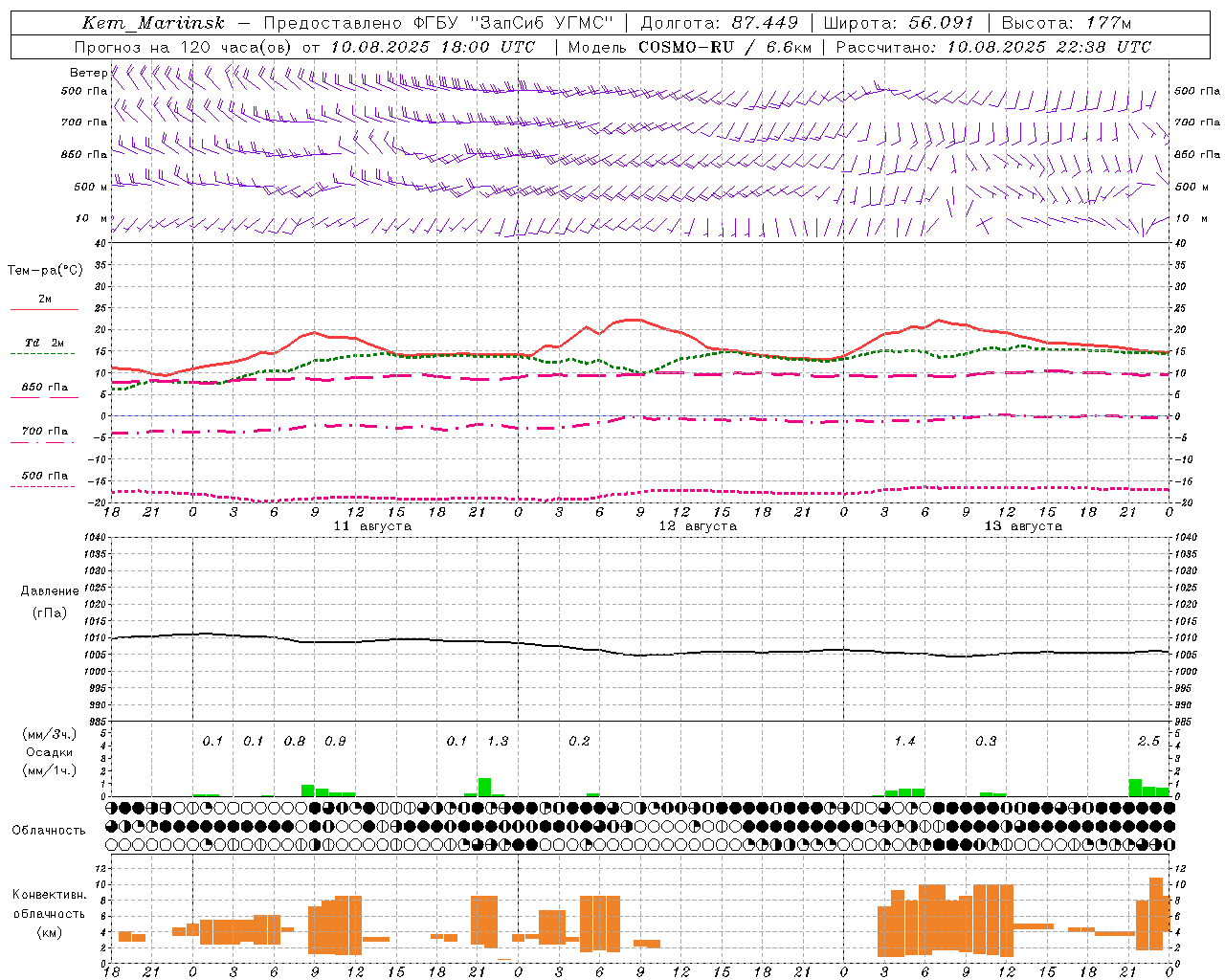Click the Ветер wind panel label
The height and width of the screenshot is (980, 1225).
pos(88,73)
